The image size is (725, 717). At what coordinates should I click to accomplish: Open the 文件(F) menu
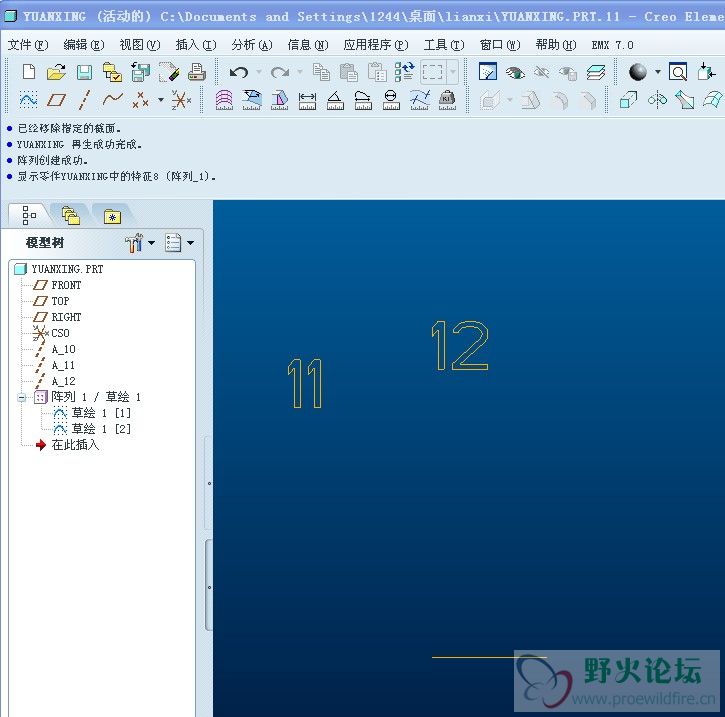28,45
